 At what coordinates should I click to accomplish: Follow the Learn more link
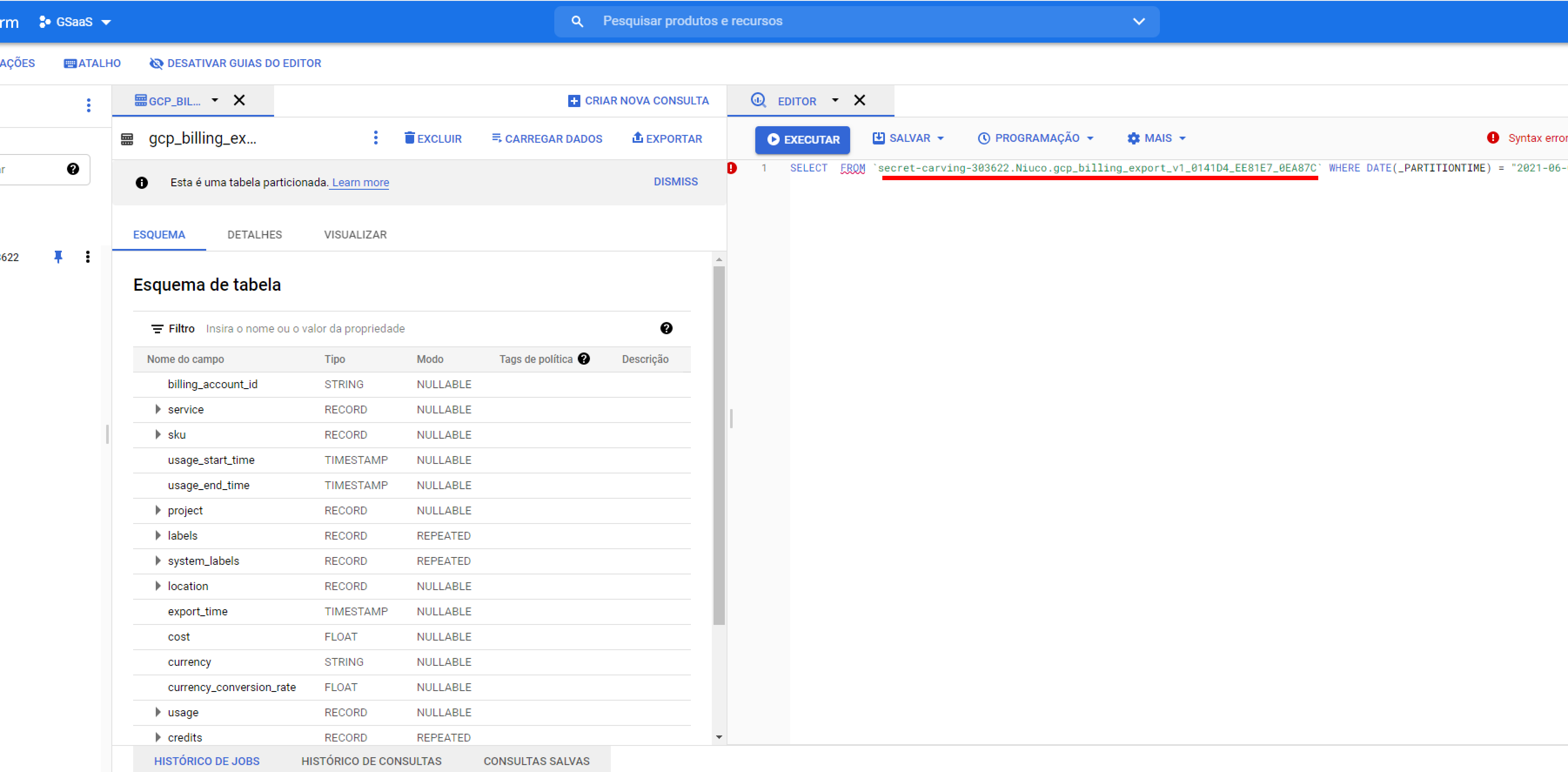click(360, 182)
